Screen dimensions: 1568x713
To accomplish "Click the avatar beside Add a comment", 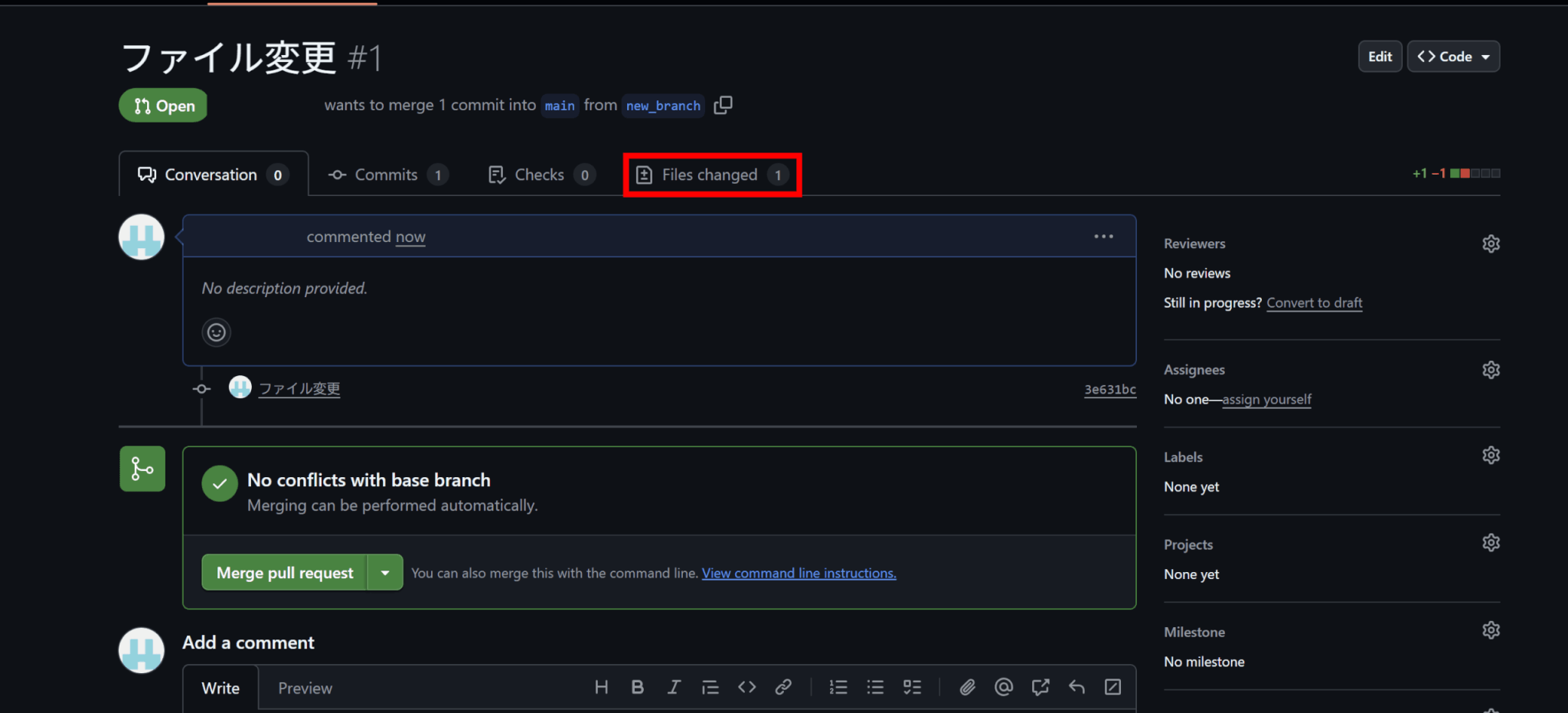I will pyautogui.click(x=142, y=651).
